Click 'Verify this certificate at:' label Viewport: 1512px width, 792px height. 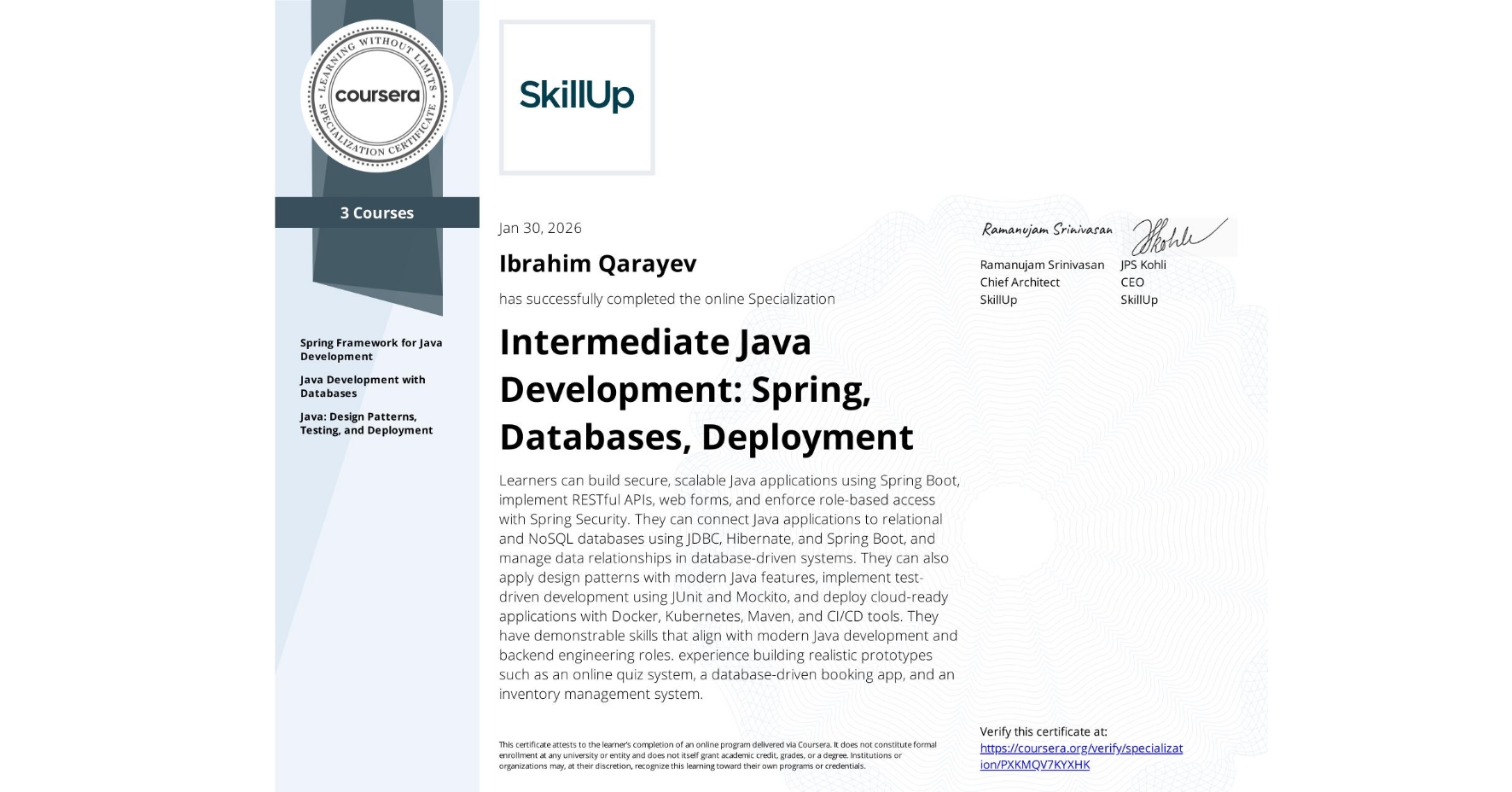(1044, 731)
